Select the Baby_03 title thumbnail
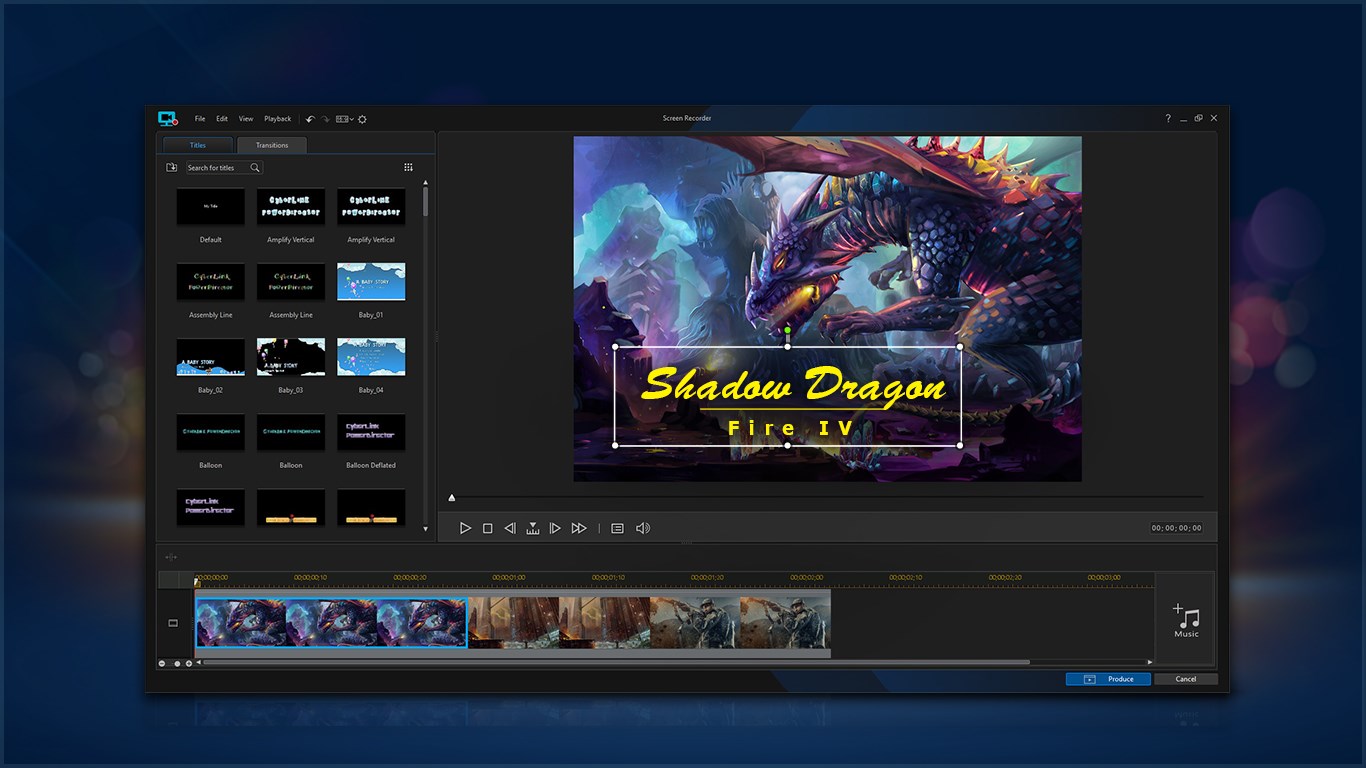This screenshot has height=768, width=1366. click(291, 357)
